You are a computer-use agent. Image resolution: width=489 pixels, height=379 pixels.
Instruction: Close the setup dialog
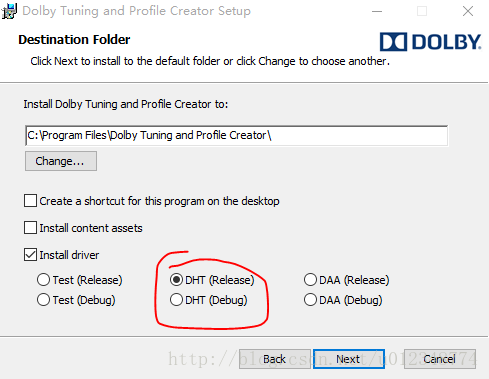[x=468, y=11]
